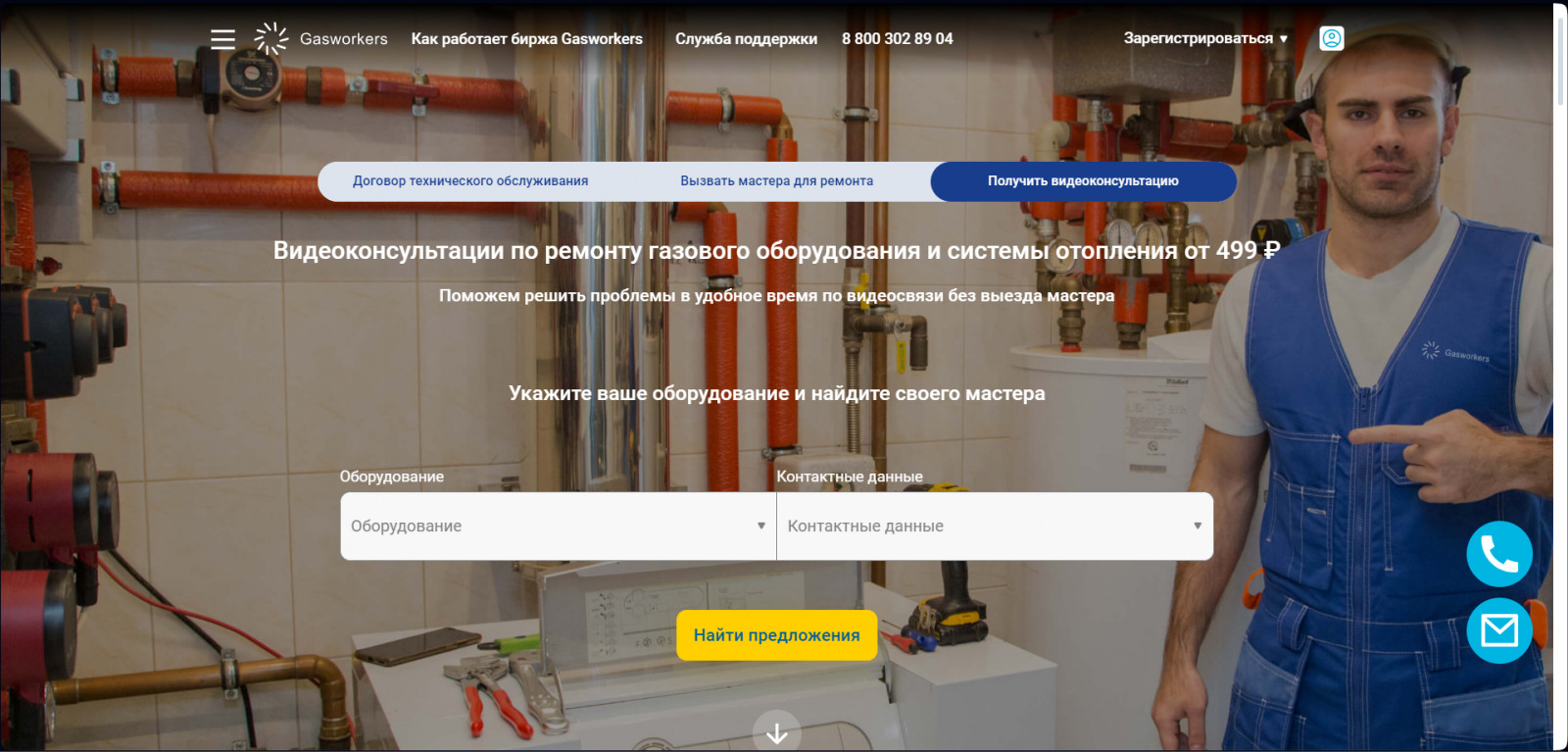Click the floating phone call button
Image resolution: width=1568 pixels, height=752 pixels.
(1499, 554)
